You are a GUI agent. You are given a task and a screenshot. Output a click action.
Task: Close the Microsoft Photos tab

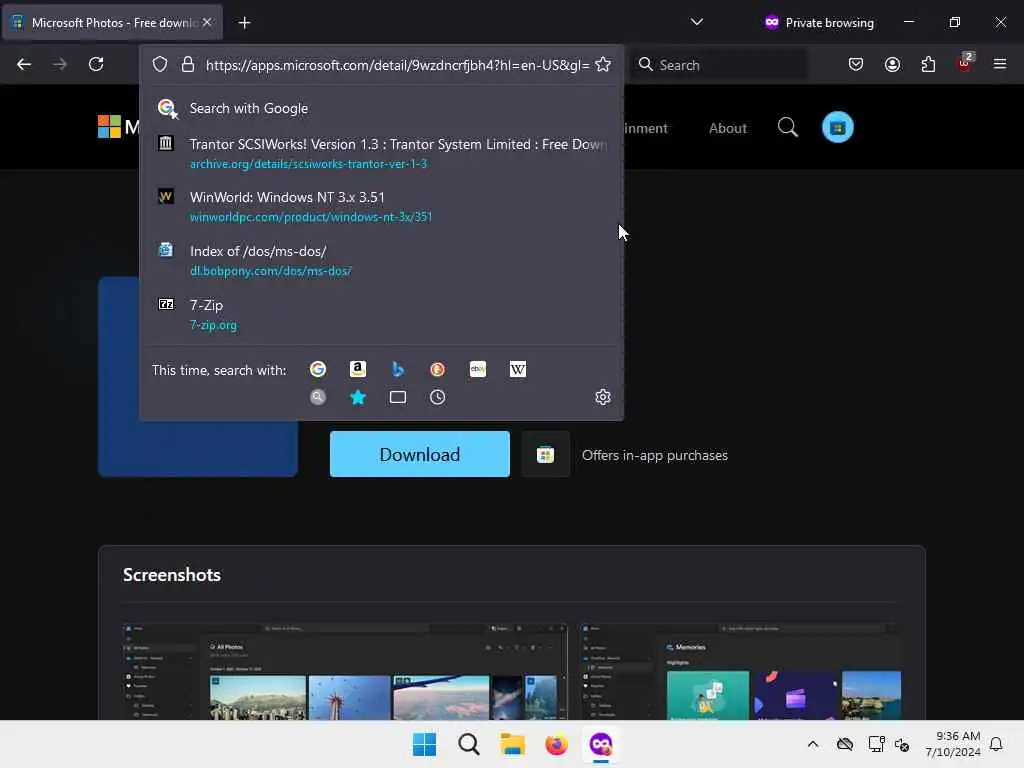coord(207,22)
